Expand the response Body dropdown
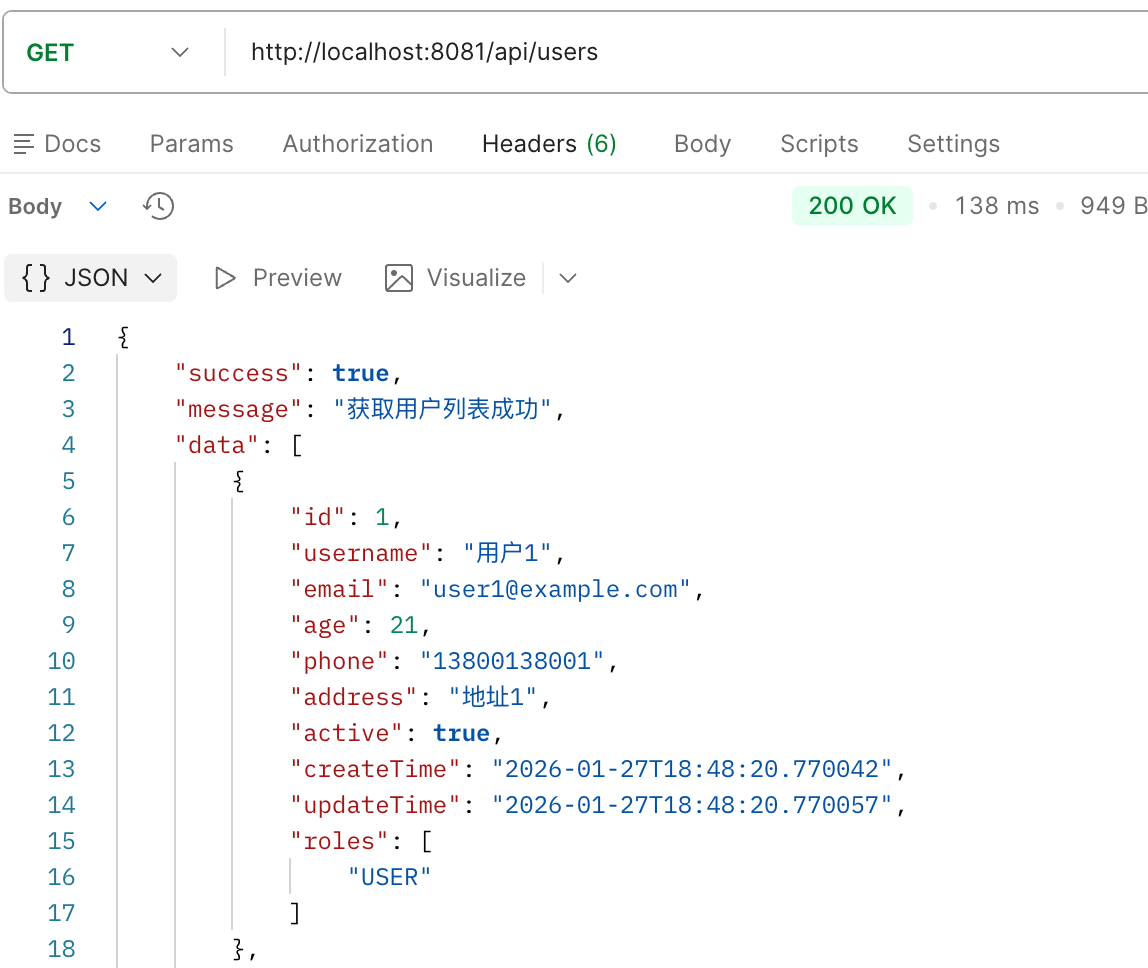Screen dimensions: 1148x968 58,206
